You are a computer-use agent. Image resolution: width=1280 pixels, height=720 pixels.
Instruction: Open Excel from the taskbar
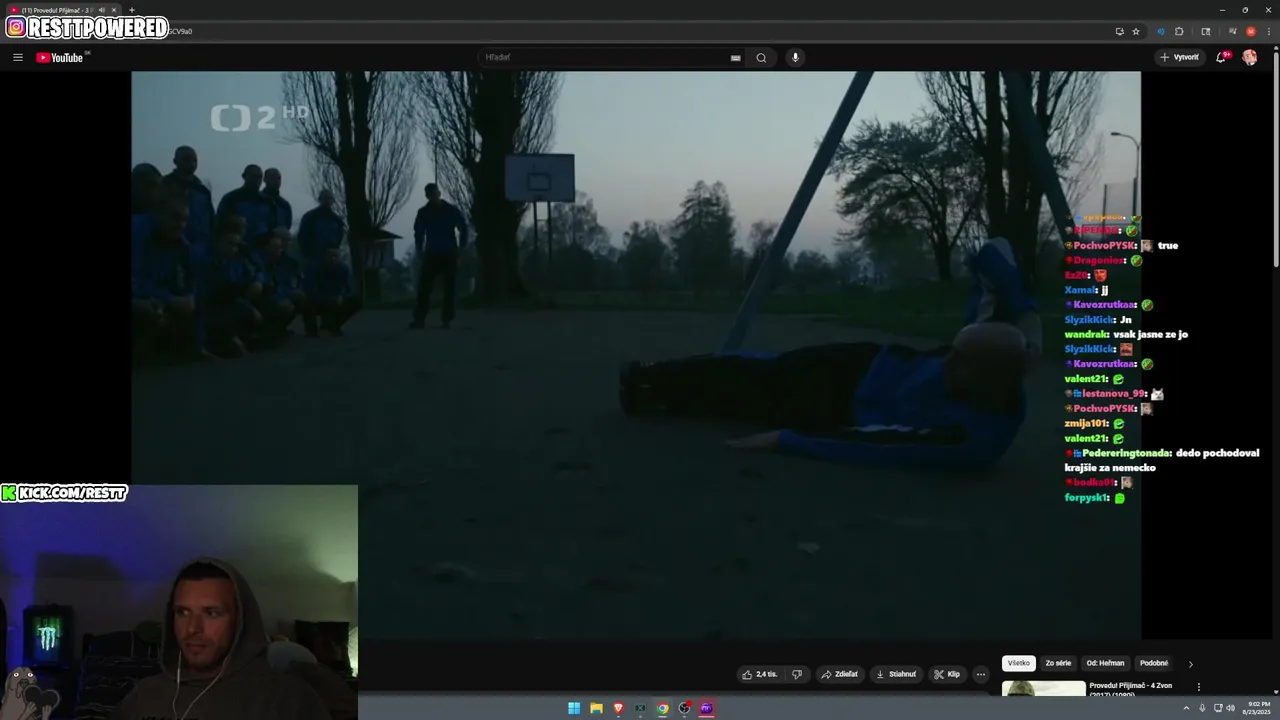[x=640, y=708]
